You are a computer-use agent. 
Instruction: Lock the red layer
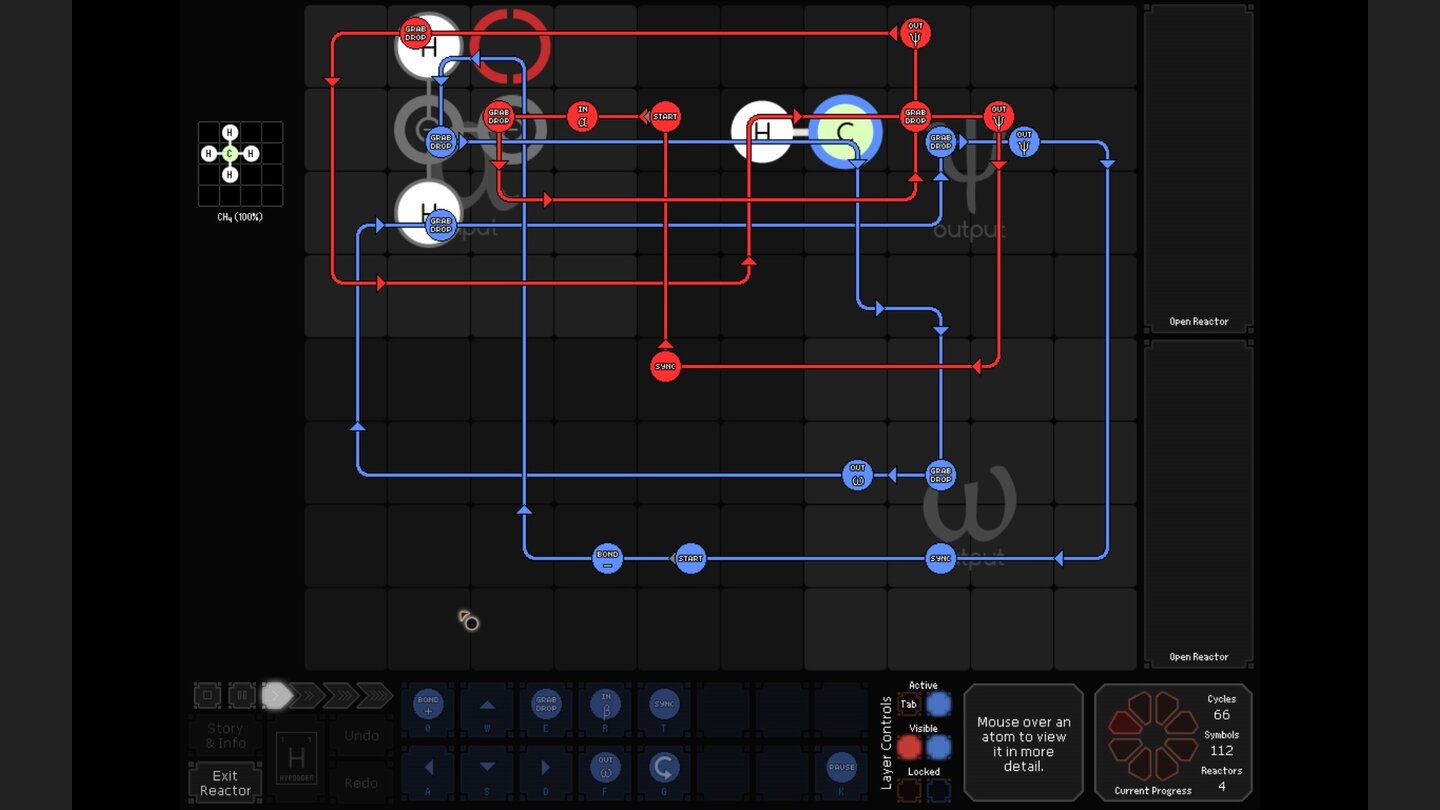[x=909, y=790]
